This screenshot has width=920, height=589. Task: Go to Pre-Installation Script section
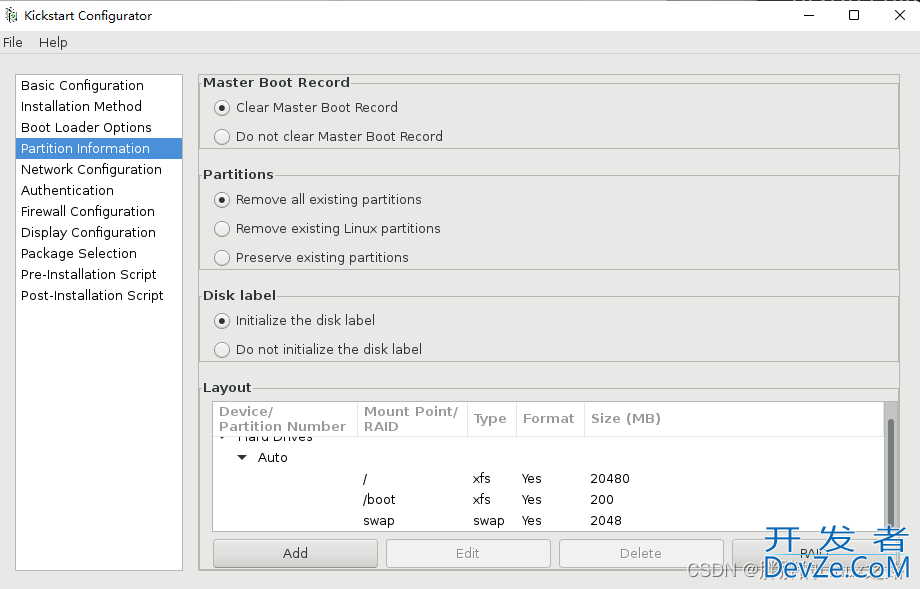(99, 275)
